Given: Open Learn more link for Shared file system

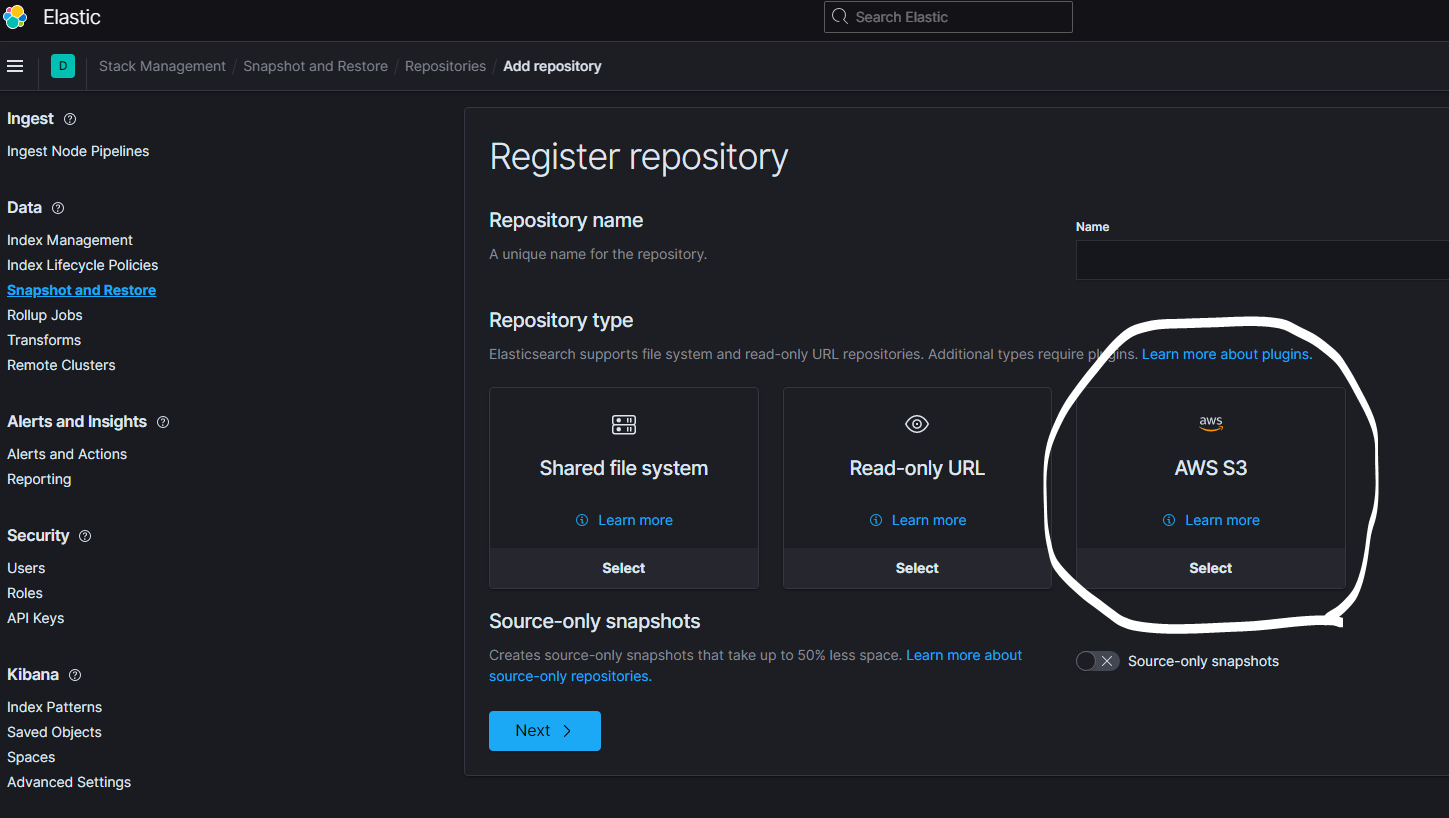Looking at the screenshot, I should coord(635,520).
